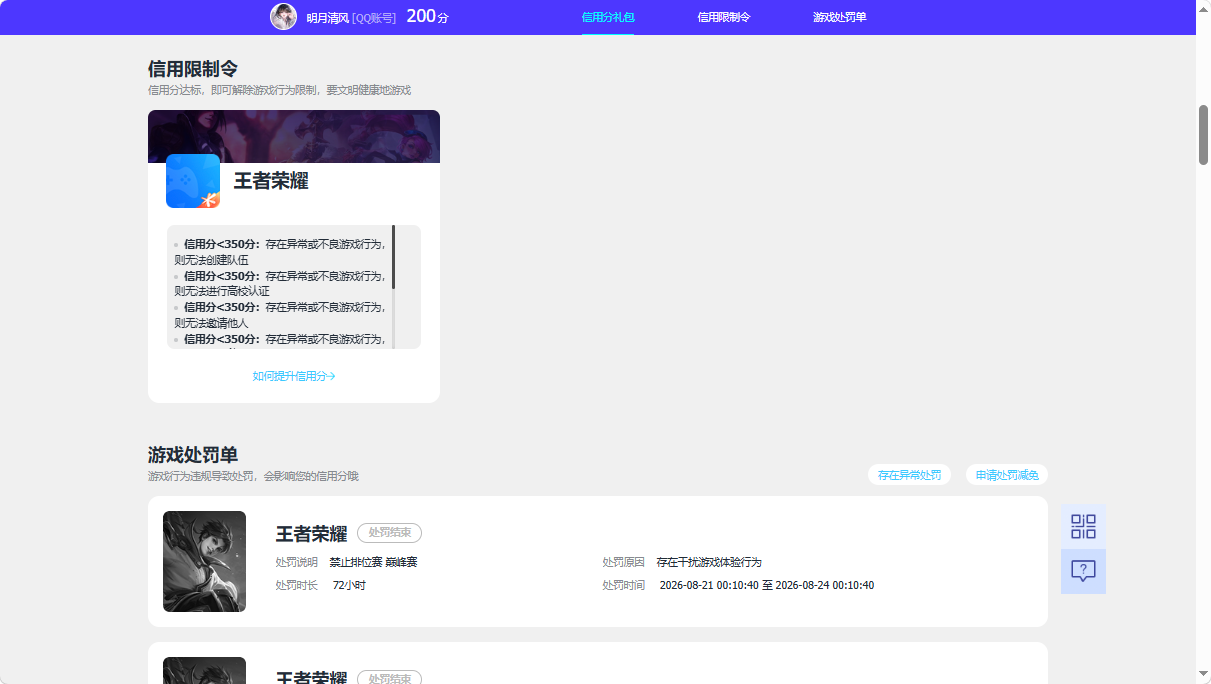Switch to the 游戏处罚单 tab
Viewport: 1211px width, 684px height.
(840, 17)
